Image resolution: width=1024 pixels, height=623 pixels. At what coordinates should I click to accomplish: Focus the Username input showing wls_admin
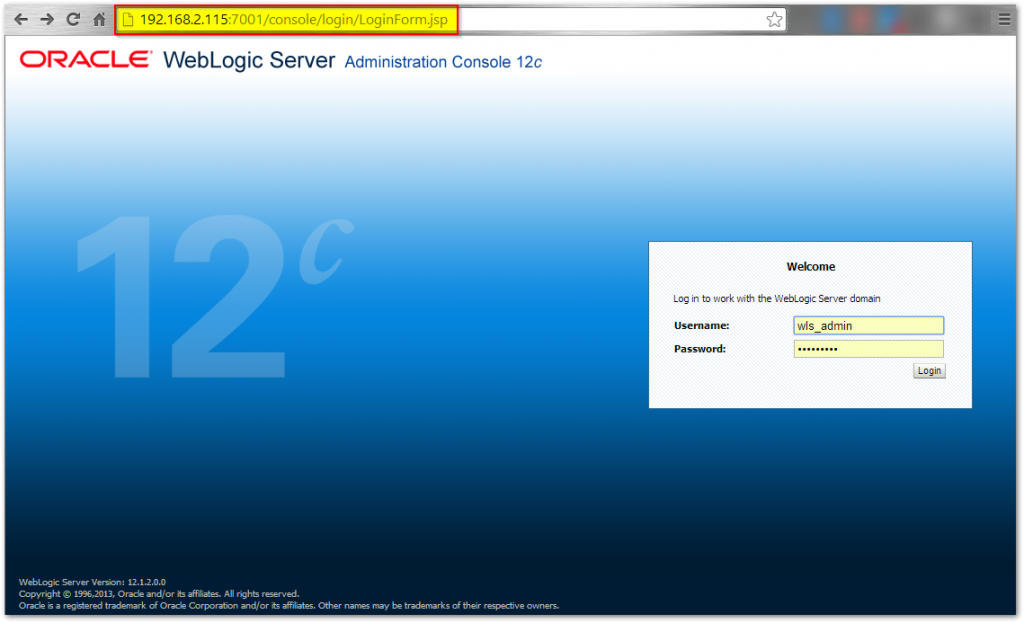pyautogui.click(x=868, y=325)
